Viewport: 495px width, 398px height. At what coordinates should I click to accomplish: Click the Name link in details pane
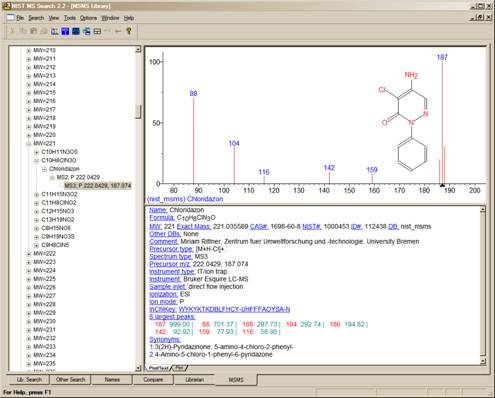[x=158, y=210]
